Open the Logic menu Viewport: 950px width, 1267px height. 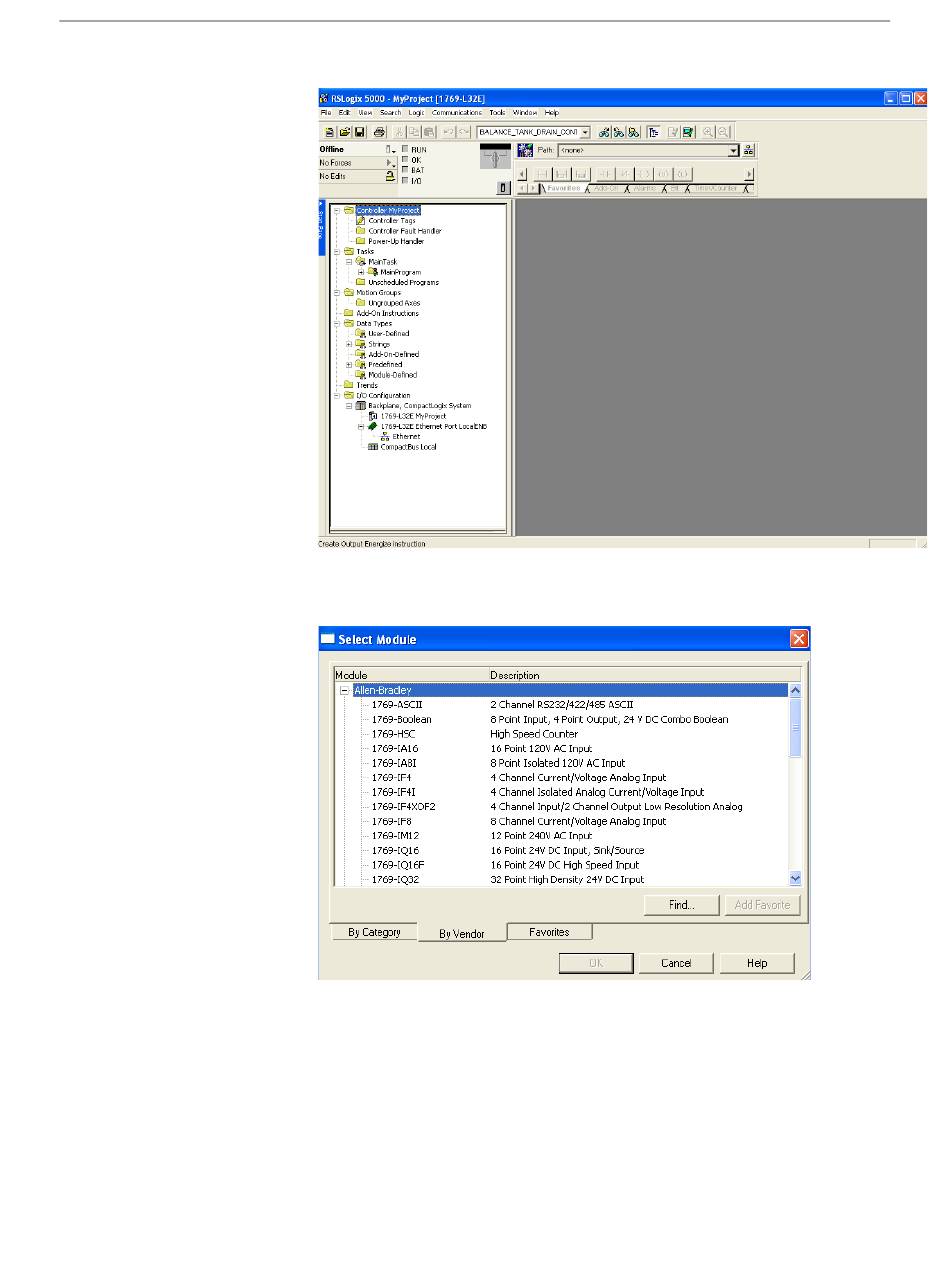[x=416, y=113]
